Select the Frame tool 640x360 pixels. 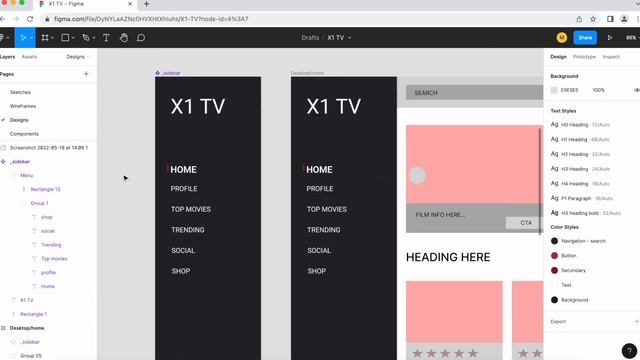[45, 38]
